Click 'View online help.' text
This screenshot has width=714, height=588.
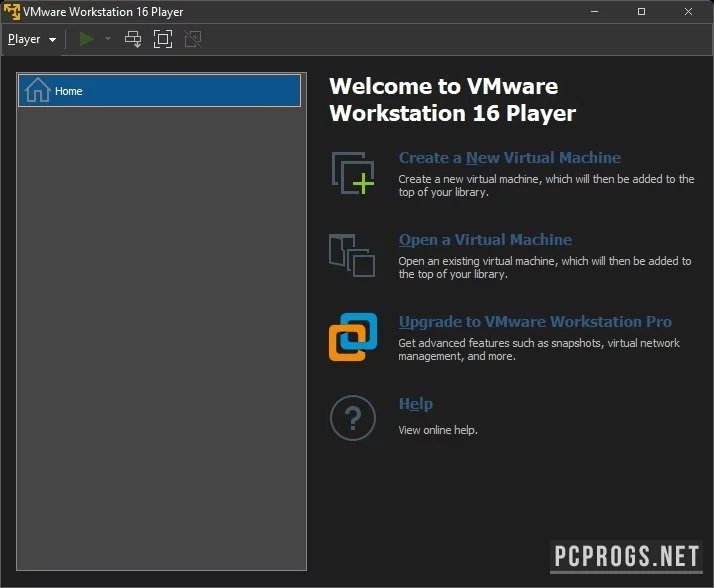click(x=438, y=430)
